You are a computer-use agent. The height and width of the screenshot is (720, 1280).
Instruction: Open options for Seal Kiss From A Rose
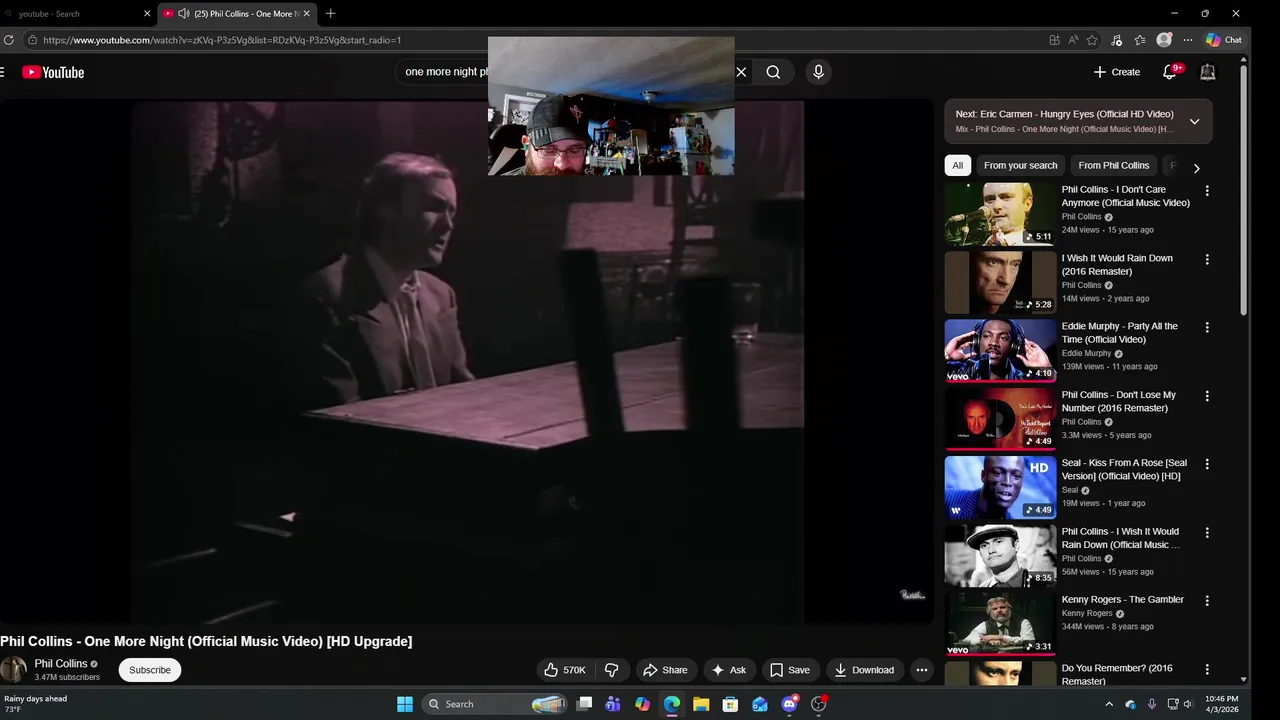(1207, 464)
